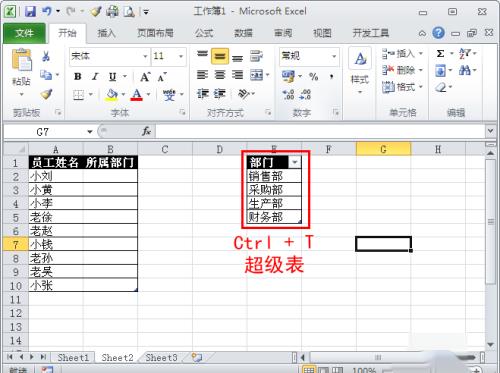
Task: Toggle Italic formatting
Action: coord(95,77)
